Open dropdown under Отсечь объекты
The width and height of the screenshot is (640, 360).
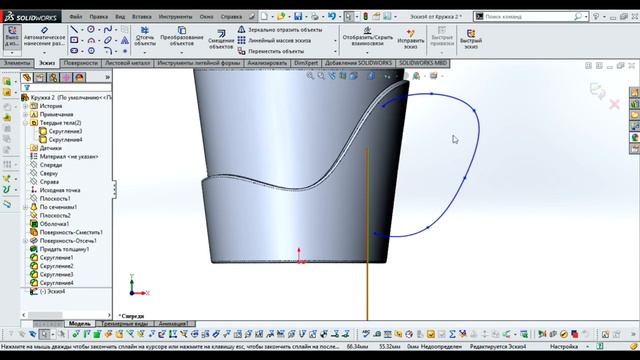[144, 52]
